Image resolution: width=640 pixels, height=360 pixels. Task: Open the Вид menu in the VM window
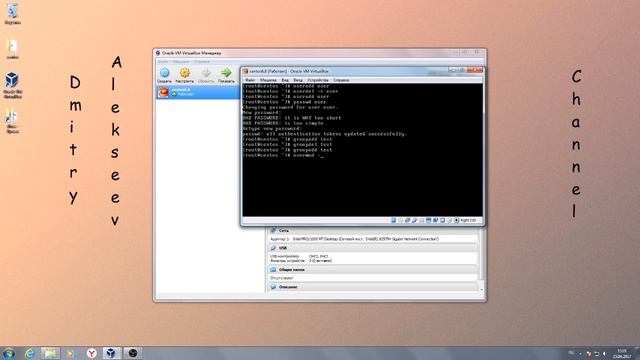(x=285, y=80)
